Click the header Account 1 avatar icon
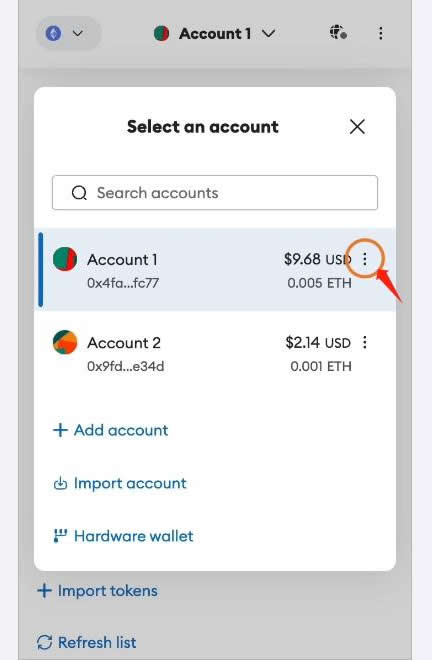Screen dimensions: 432x660 pos(162,33)
